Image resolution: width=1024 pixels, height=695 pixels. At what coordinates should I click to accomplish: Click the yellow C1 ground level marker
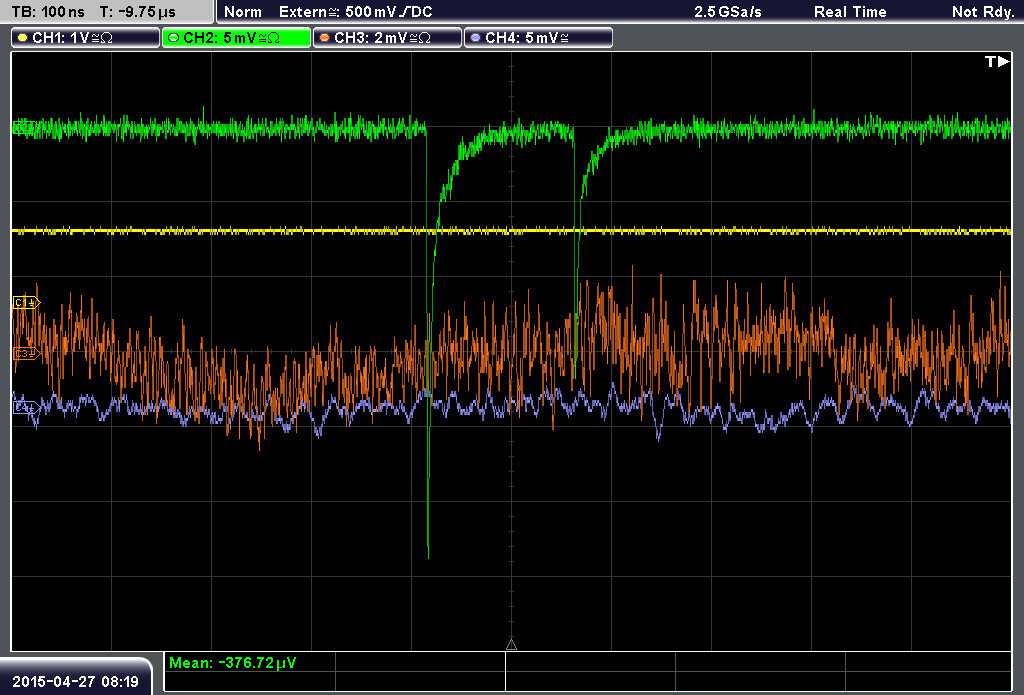click(x=27, y=302)
